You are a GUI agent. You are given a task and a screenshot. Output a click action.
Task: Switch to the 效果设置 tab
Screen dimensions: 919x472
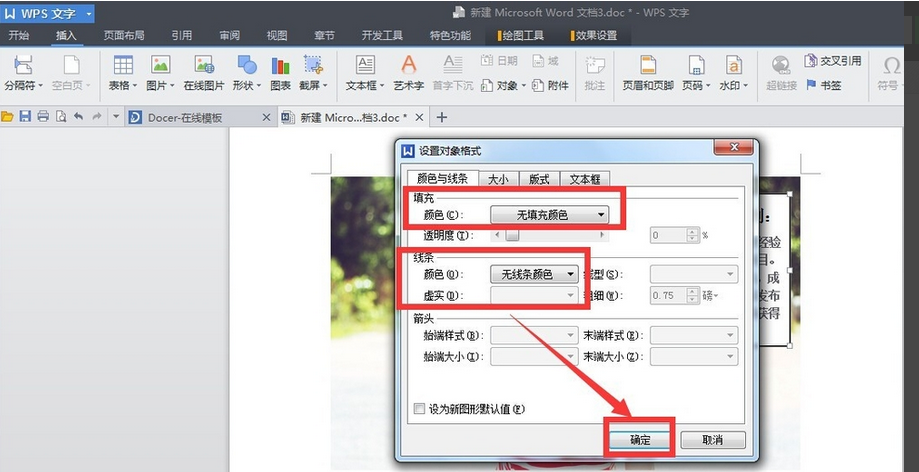coord(594,36)
